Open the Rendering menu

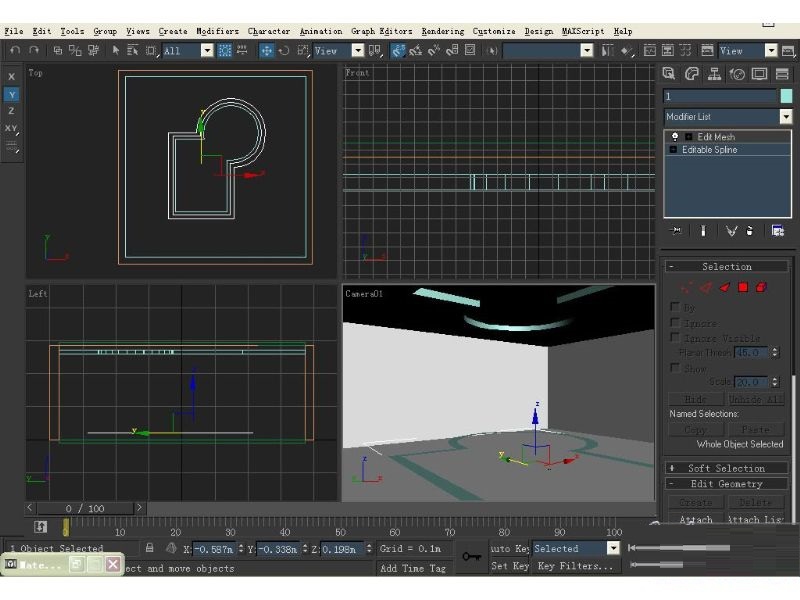442,31
